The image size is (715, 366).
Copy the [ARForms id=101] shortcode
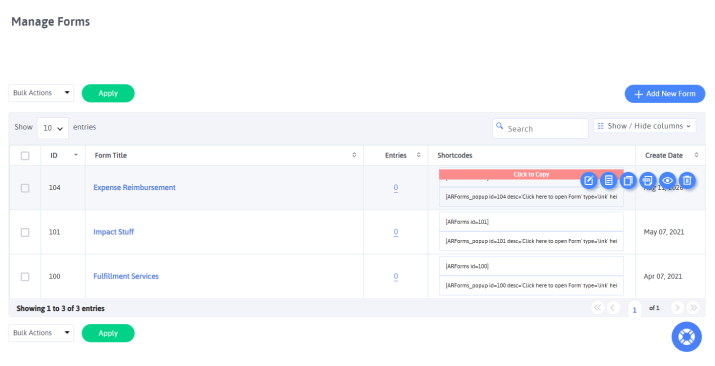531,222
